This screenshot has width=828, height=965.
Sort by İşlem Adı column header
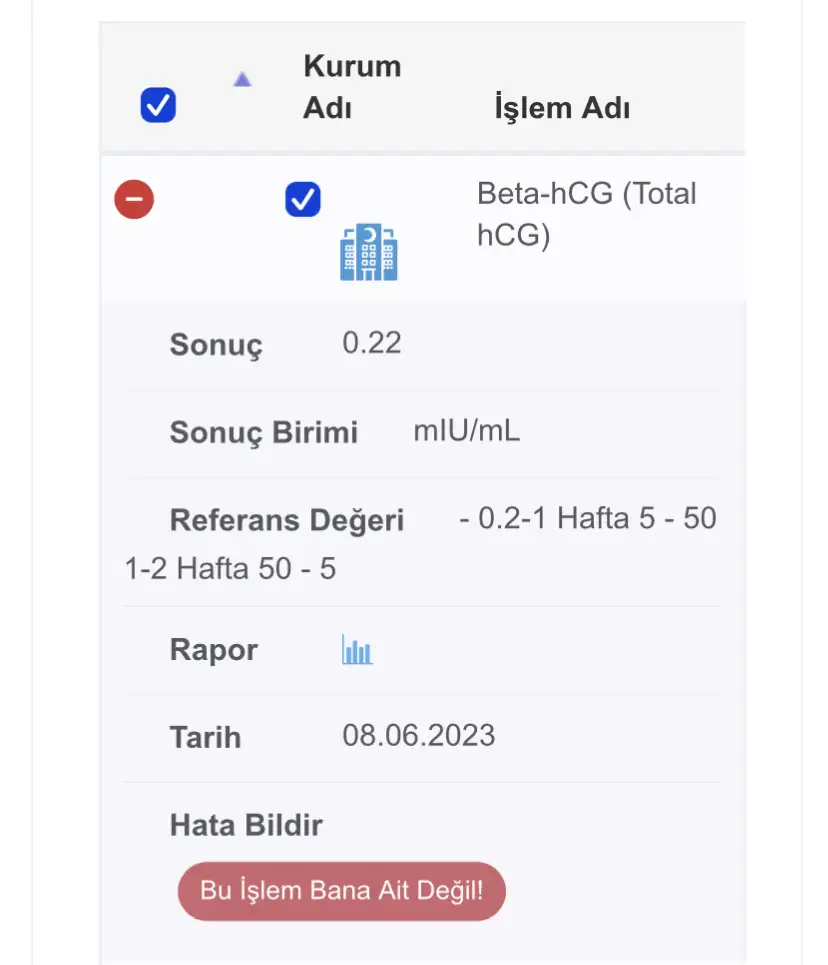[x=562, y=108]
